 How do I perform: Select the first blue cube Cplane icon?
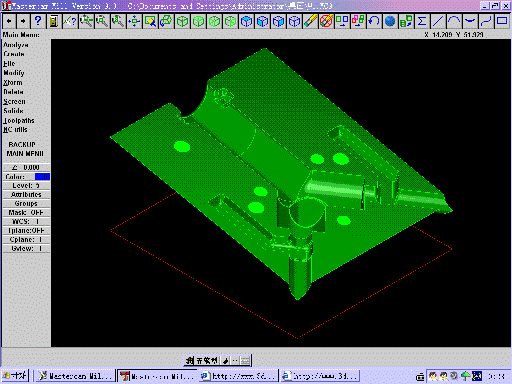tap(246, 21)
